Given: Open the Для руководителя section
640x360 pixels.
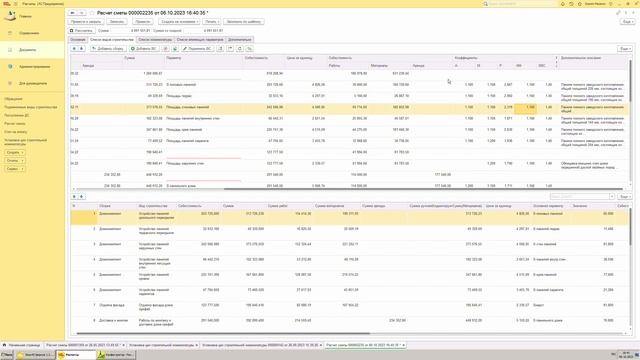Looking at the screenshot, I should point(33,83).
